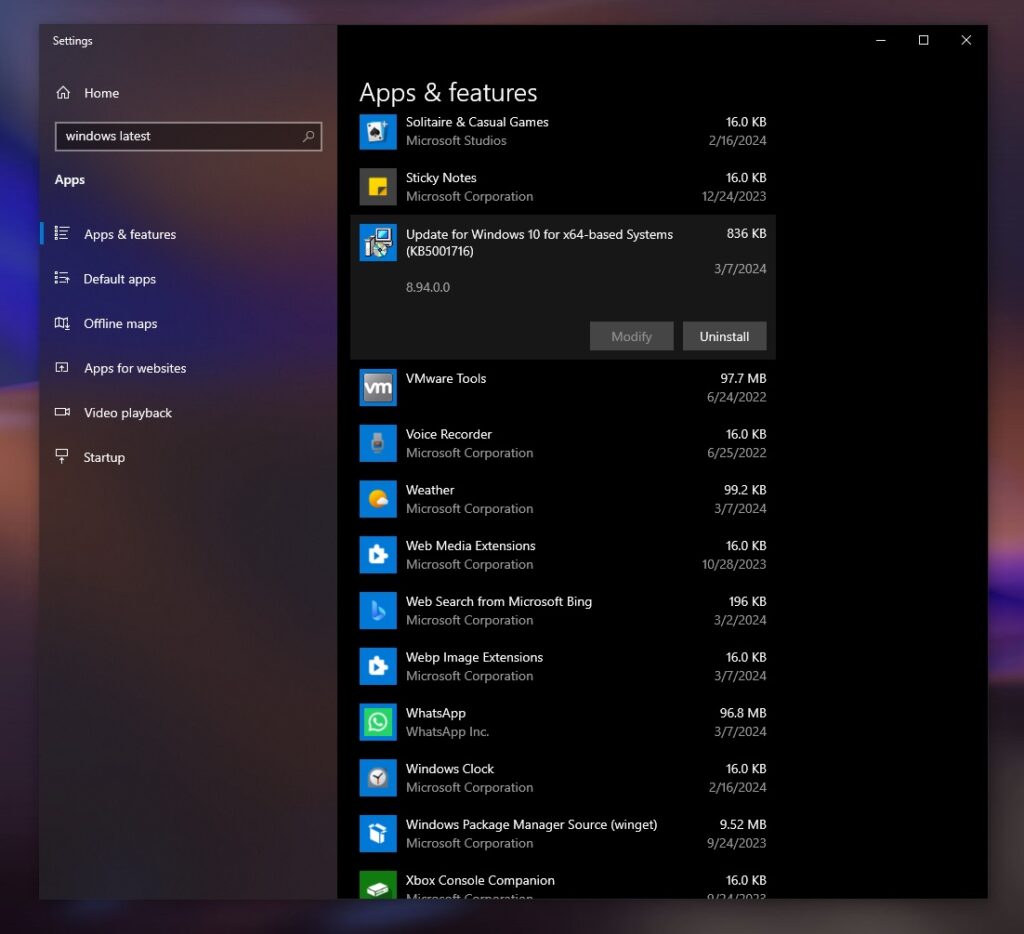Click the Sticky Notes app icon

click(x=377, y=186)
